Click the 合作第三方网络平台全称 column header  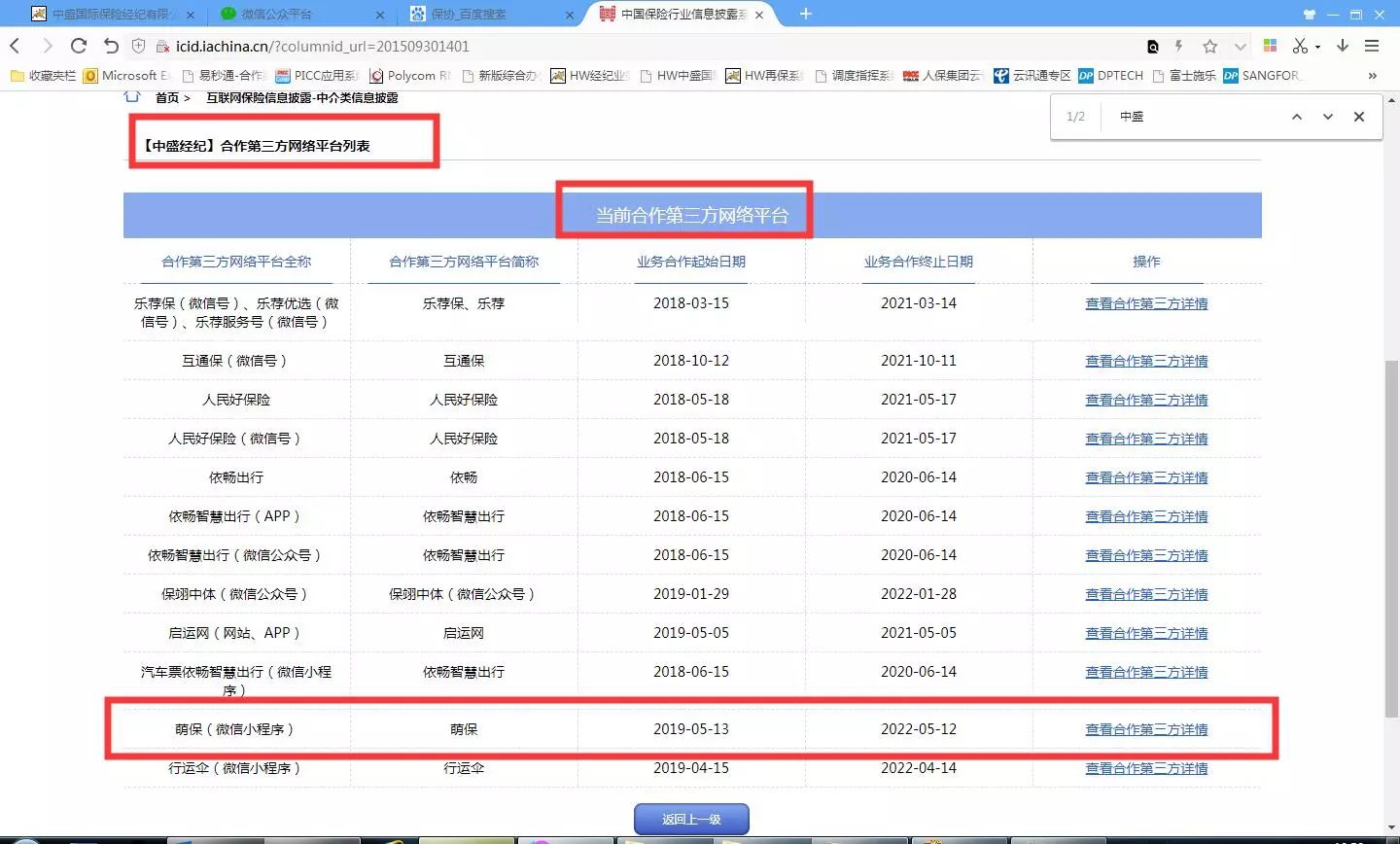(x=236, y=262)
